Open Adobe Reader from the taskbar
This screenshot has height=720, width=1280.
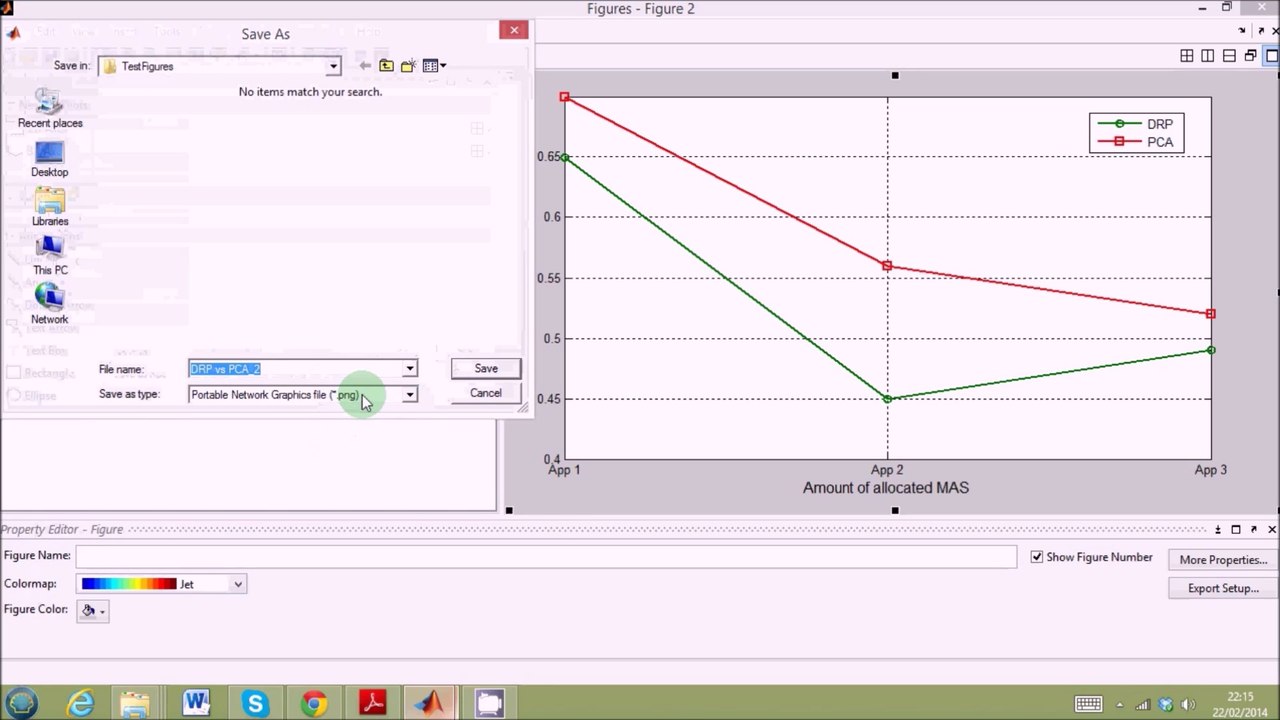click(x=373, y=703)
